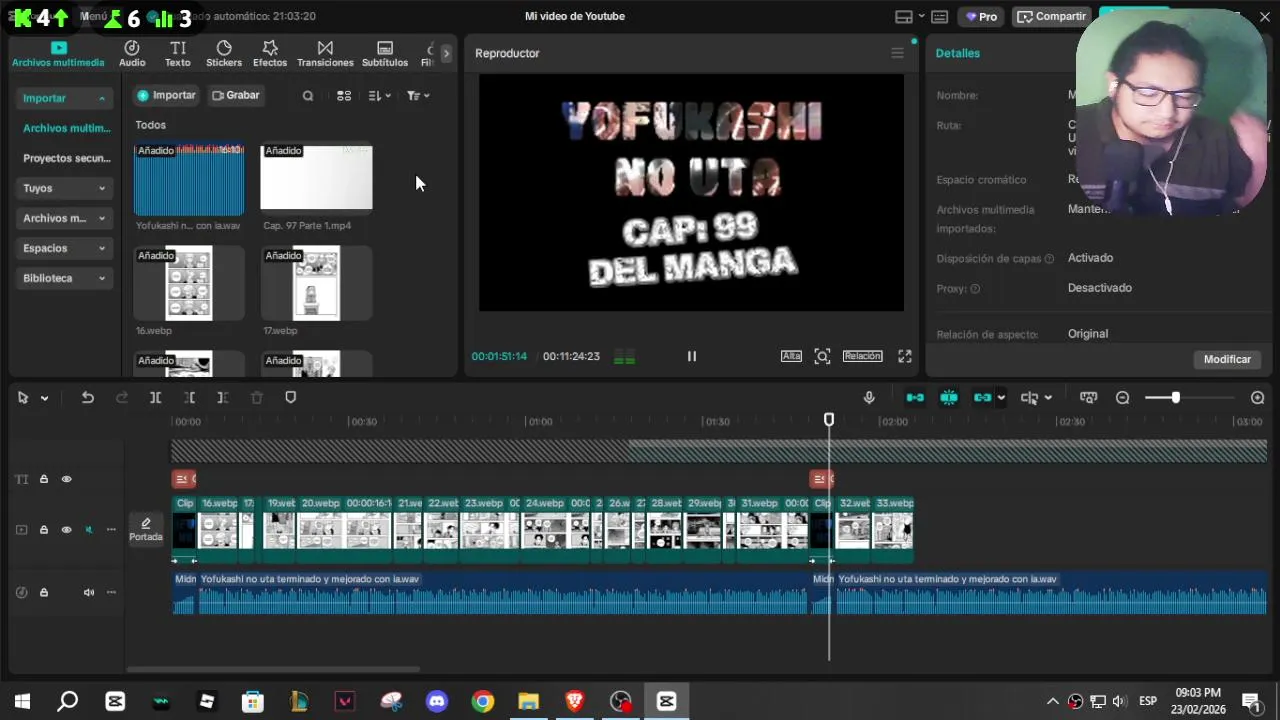Click the undo arrow in timeline toolbar
This screenshot has height=720, width=1280.
pos(88,398)
